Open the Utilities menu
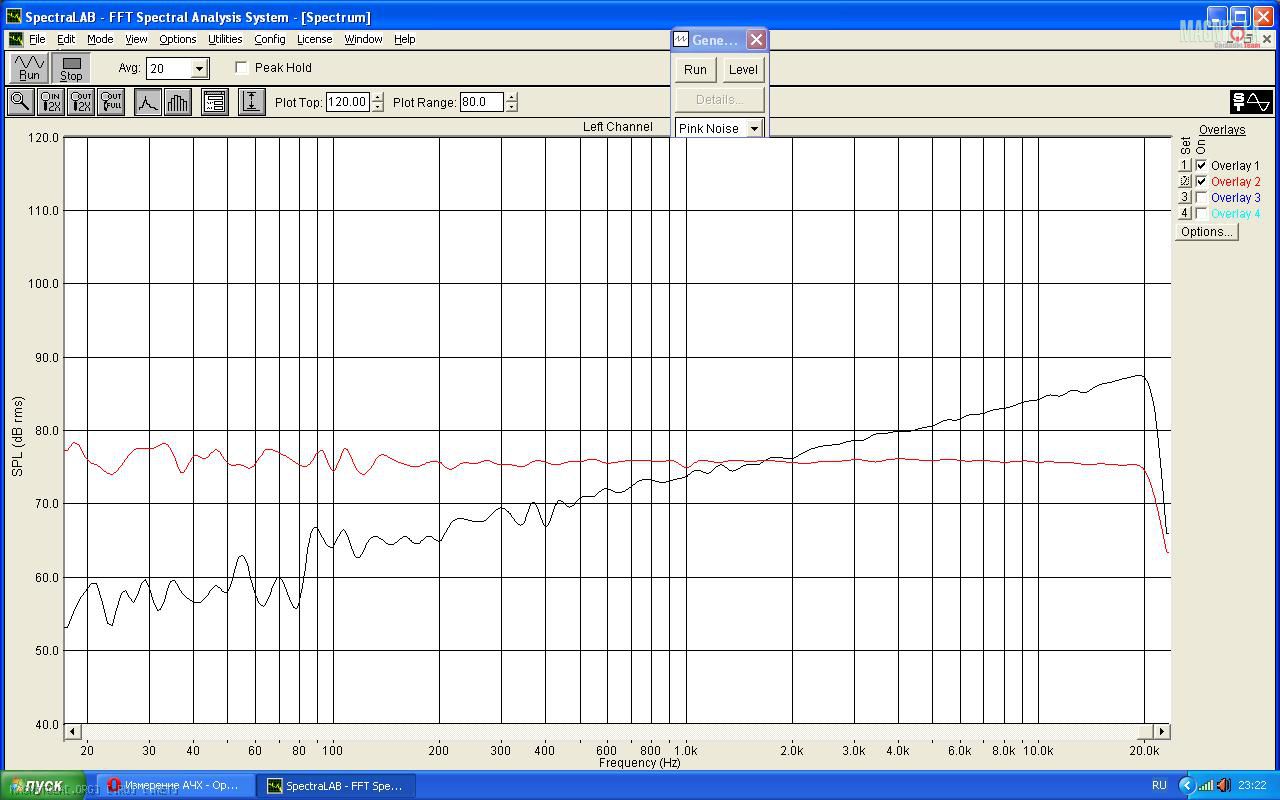Viewport: 1280px width, 800px height. tap(225, 39)
